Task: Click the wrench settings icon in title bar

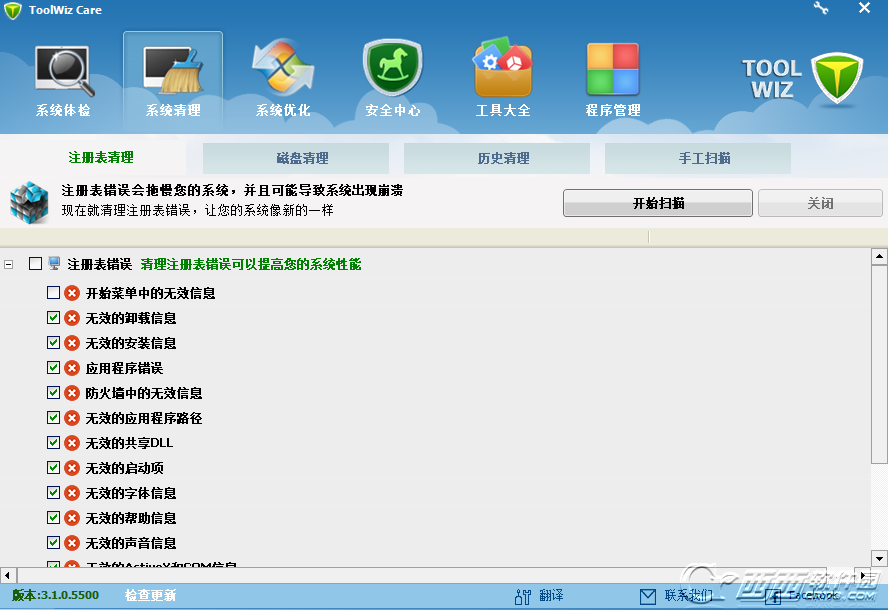Action: pos(821,8)
